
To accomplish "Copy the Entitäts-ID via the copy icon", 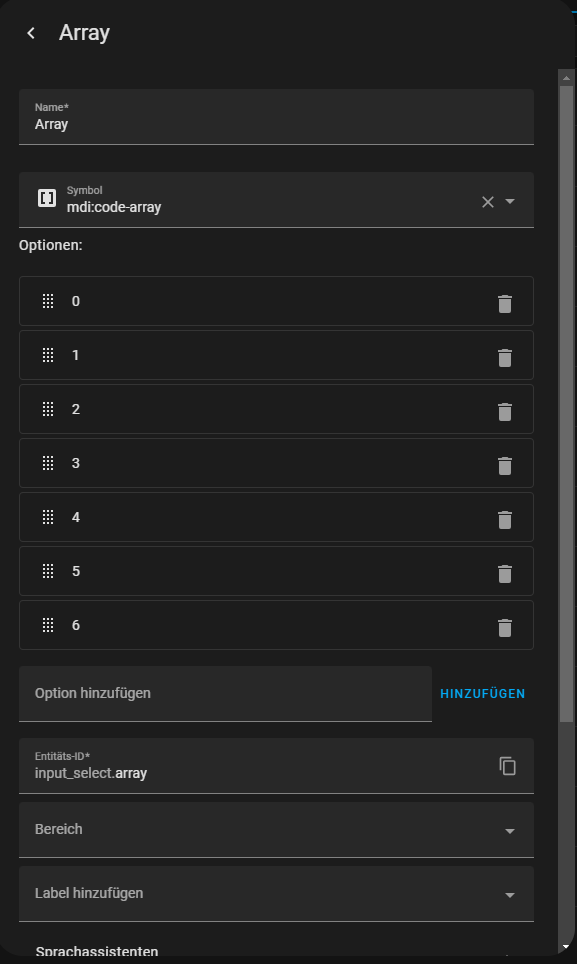I will tap(508, 765).
